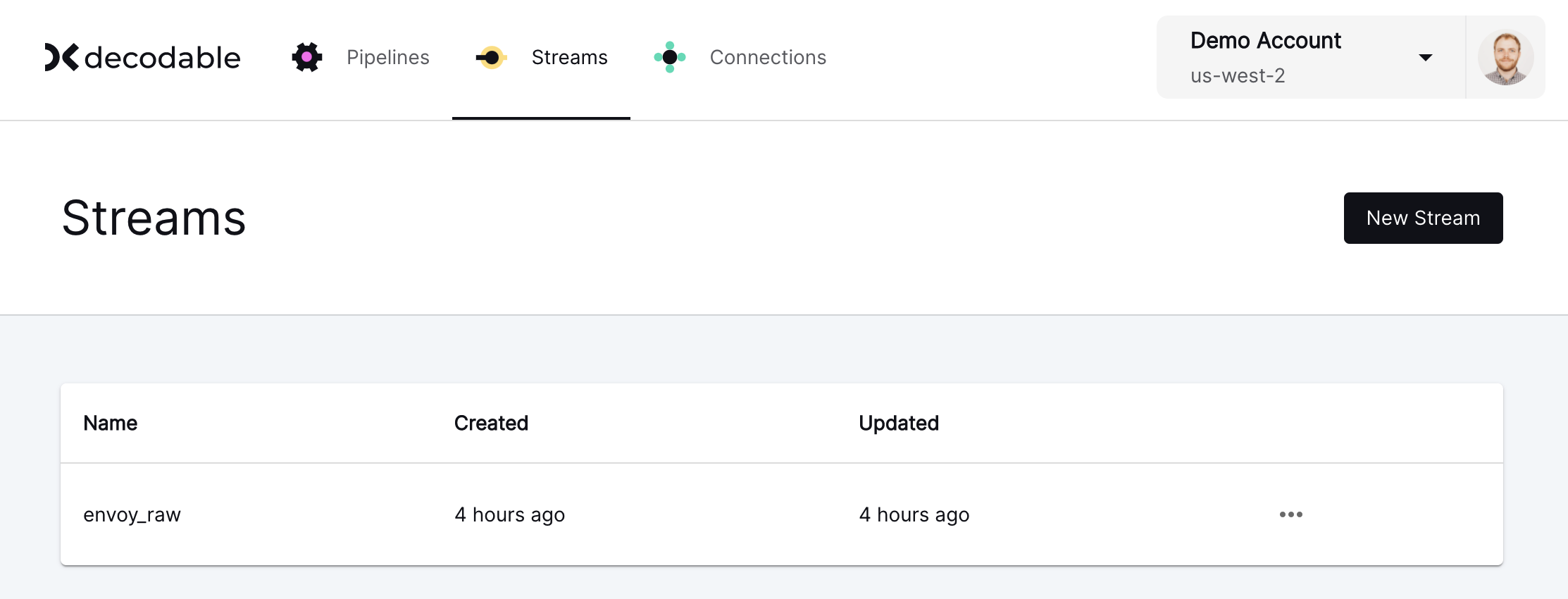Click the Pipelines gear icon
This screenshot has height=599, width=1568.
pos(307,57)
